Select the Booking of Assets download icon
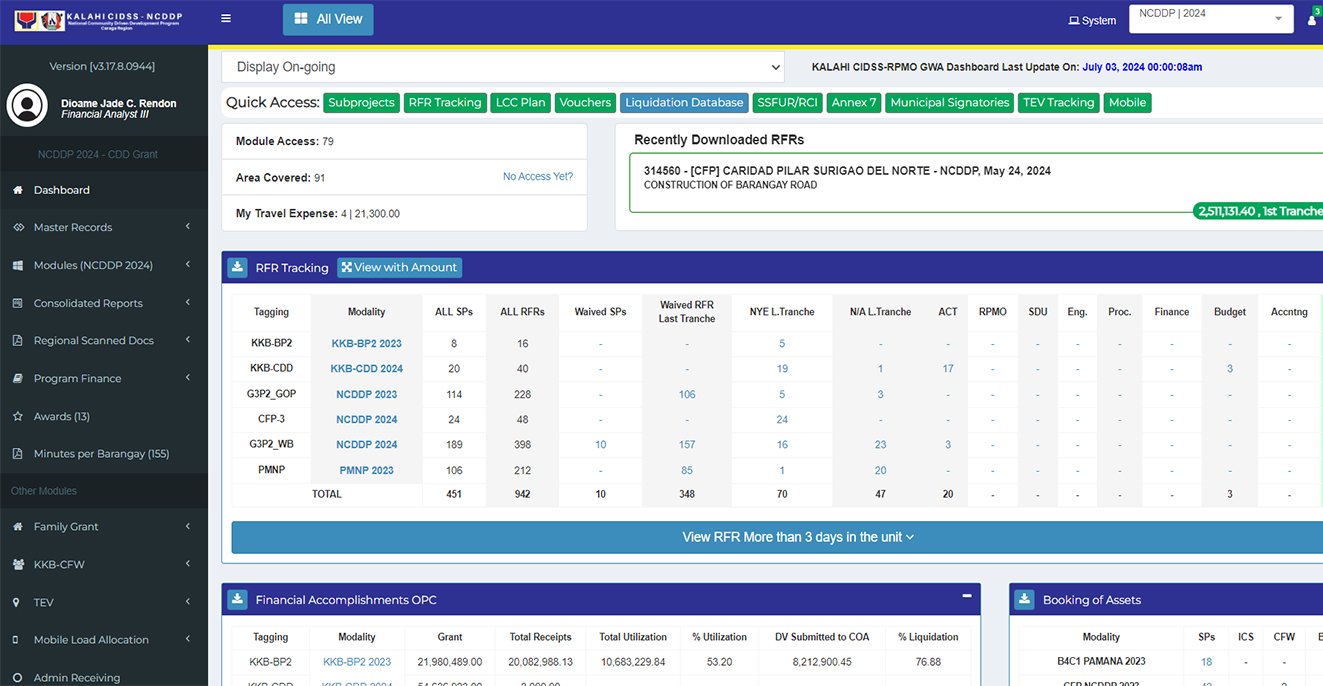This screenshot has width=1323, height=686. tap(1024, 599)
